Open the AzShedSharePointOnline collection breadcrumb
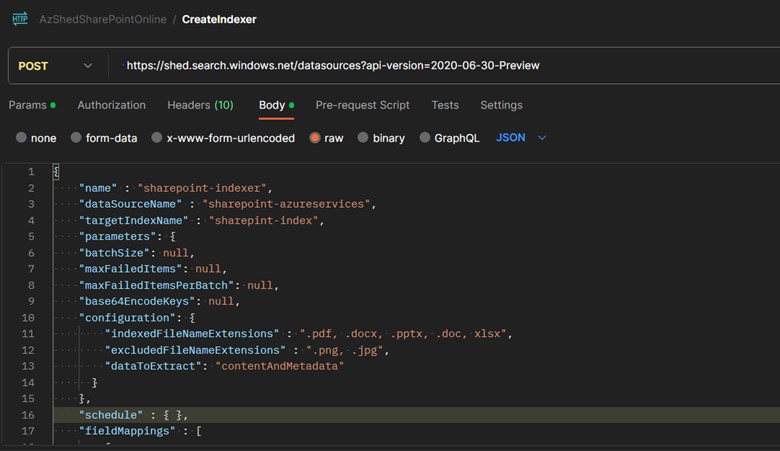The width and height of the screenshot is (780, 451). pyautogui.click(x=103, y=19)
